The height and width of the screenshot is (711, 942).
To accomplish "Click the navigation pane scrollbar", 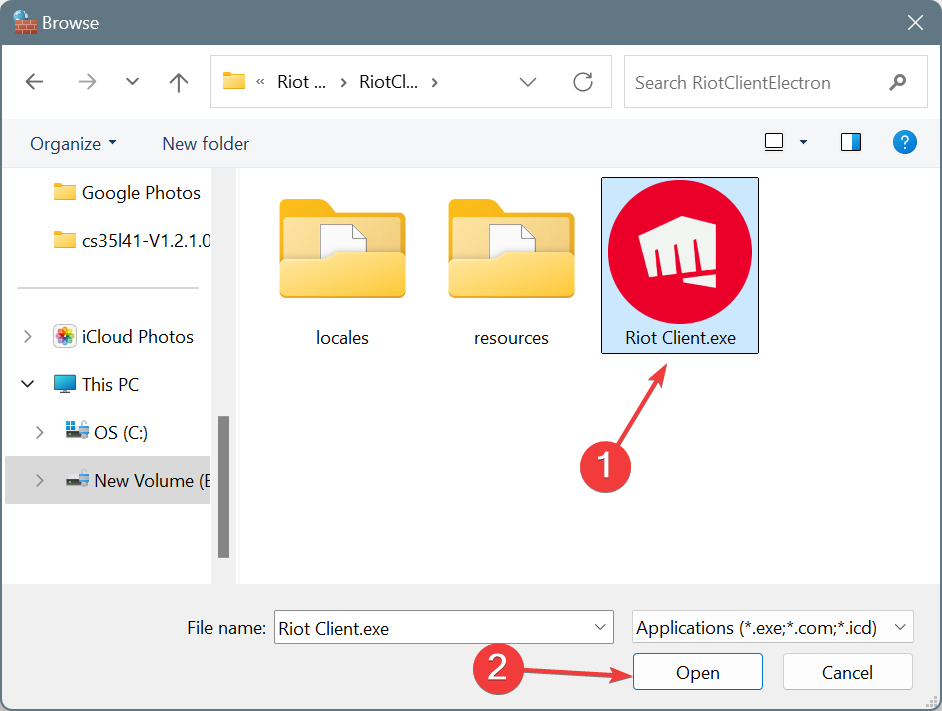I will tap(223, 487).
